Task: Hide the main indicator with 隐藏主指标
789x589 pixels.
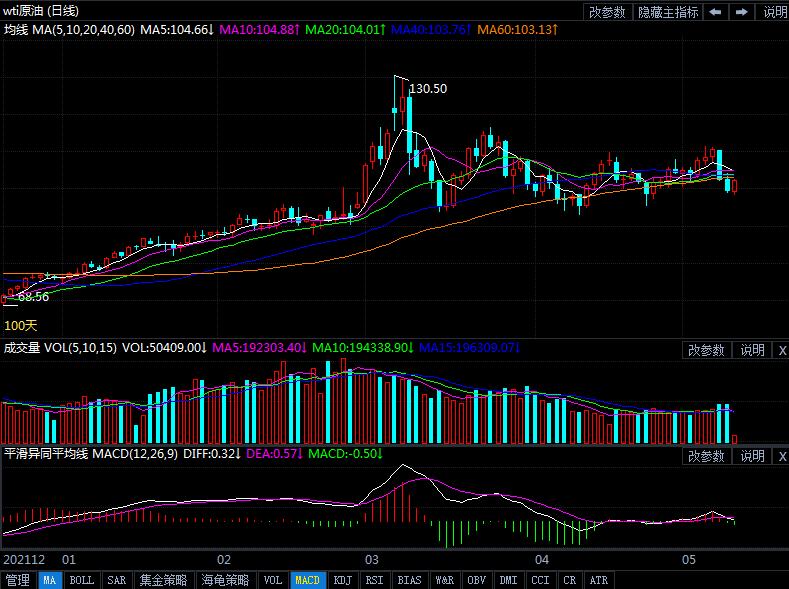Action: (668, 12)
